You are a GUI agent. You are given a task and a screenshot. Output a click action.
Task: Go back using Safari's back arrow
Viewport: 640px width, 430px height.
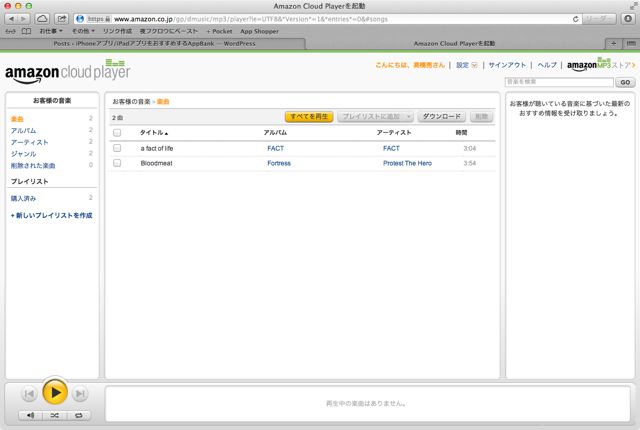[x=11, y=19]
